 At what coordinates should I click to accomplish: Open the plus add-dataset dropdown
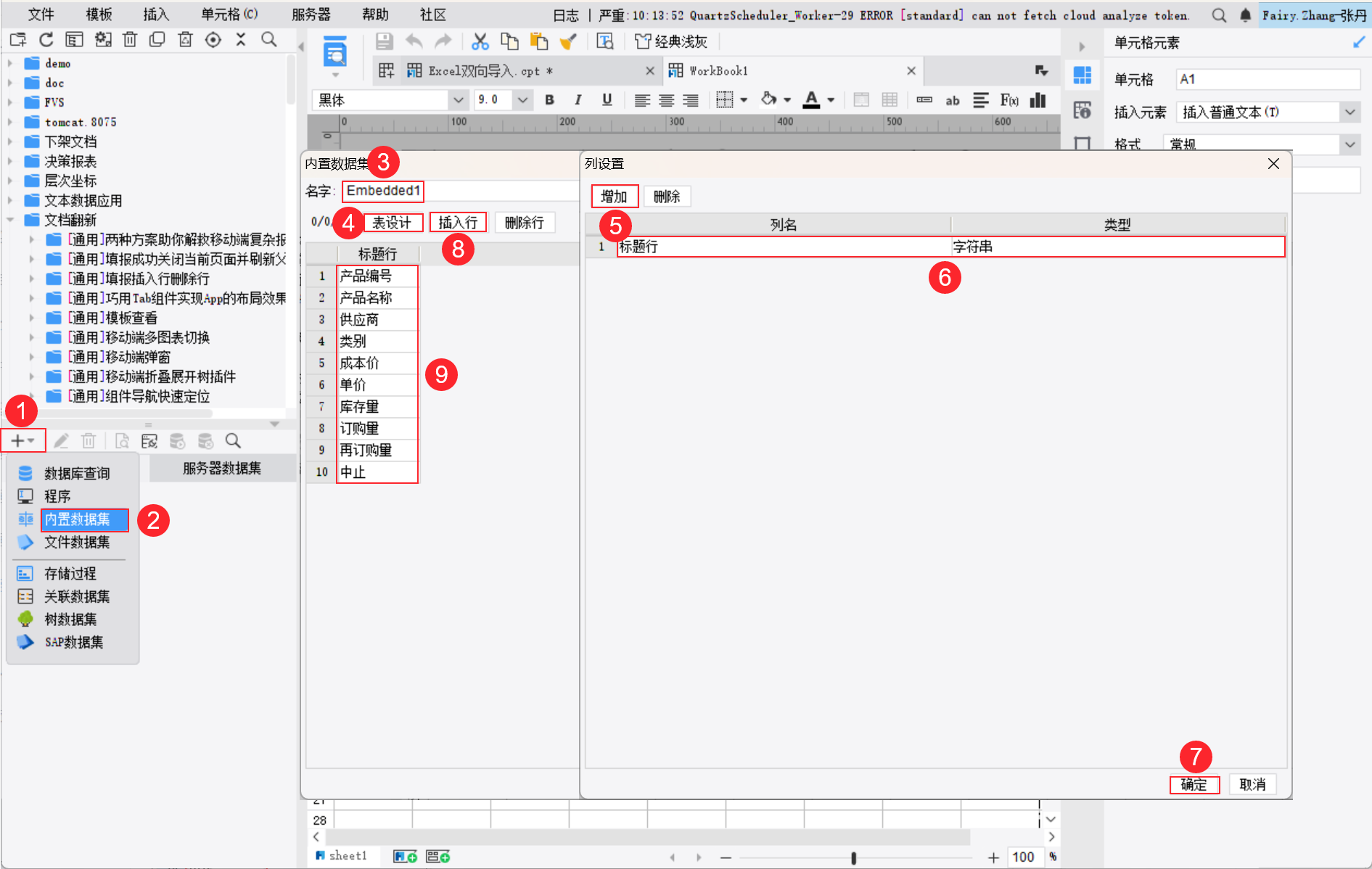click(x=22, y=440)
